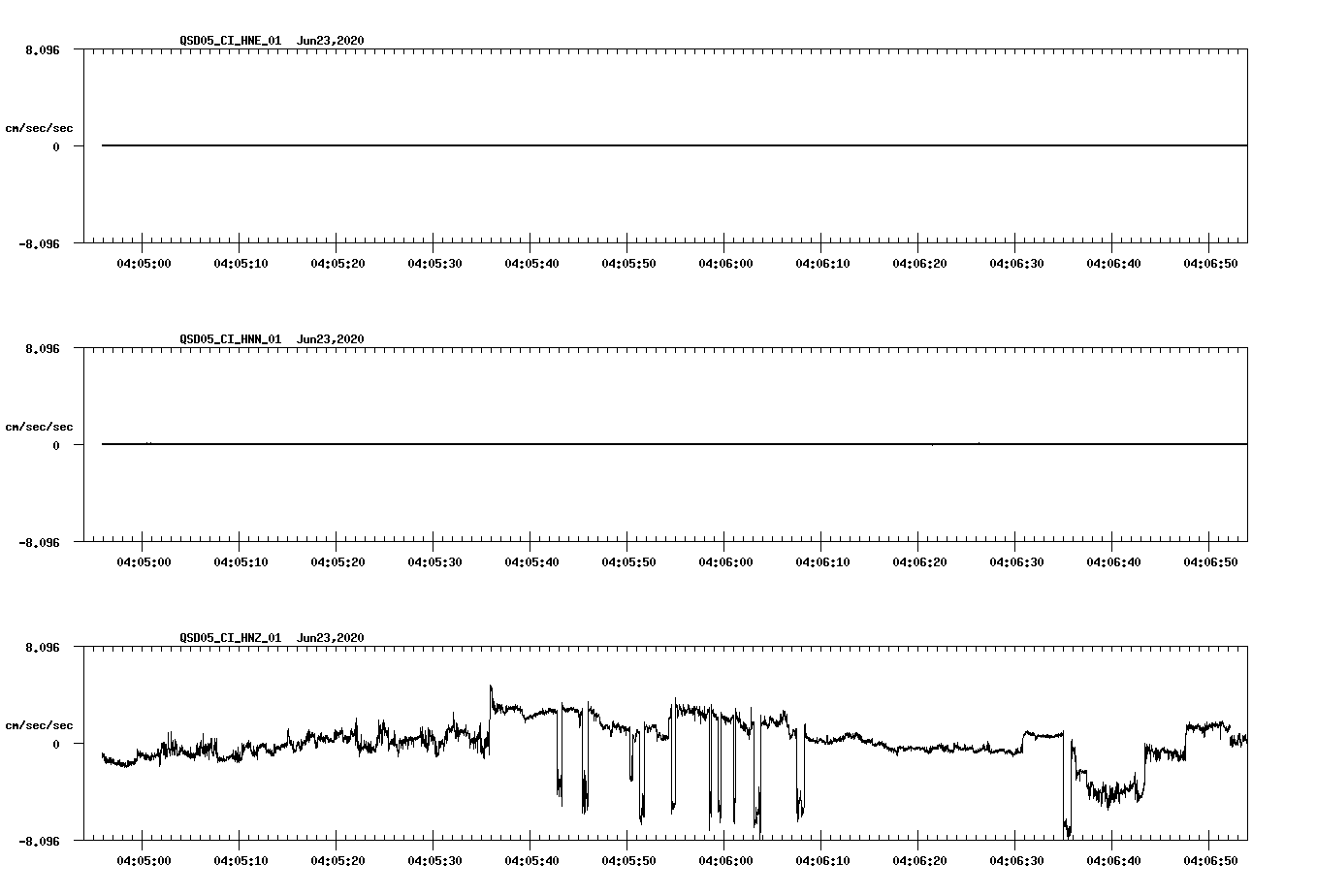This screenshot has width=1317, height=896.
Task: Click the cm/sec/sec unit label on HNN plot
Action: coord(39,427)
